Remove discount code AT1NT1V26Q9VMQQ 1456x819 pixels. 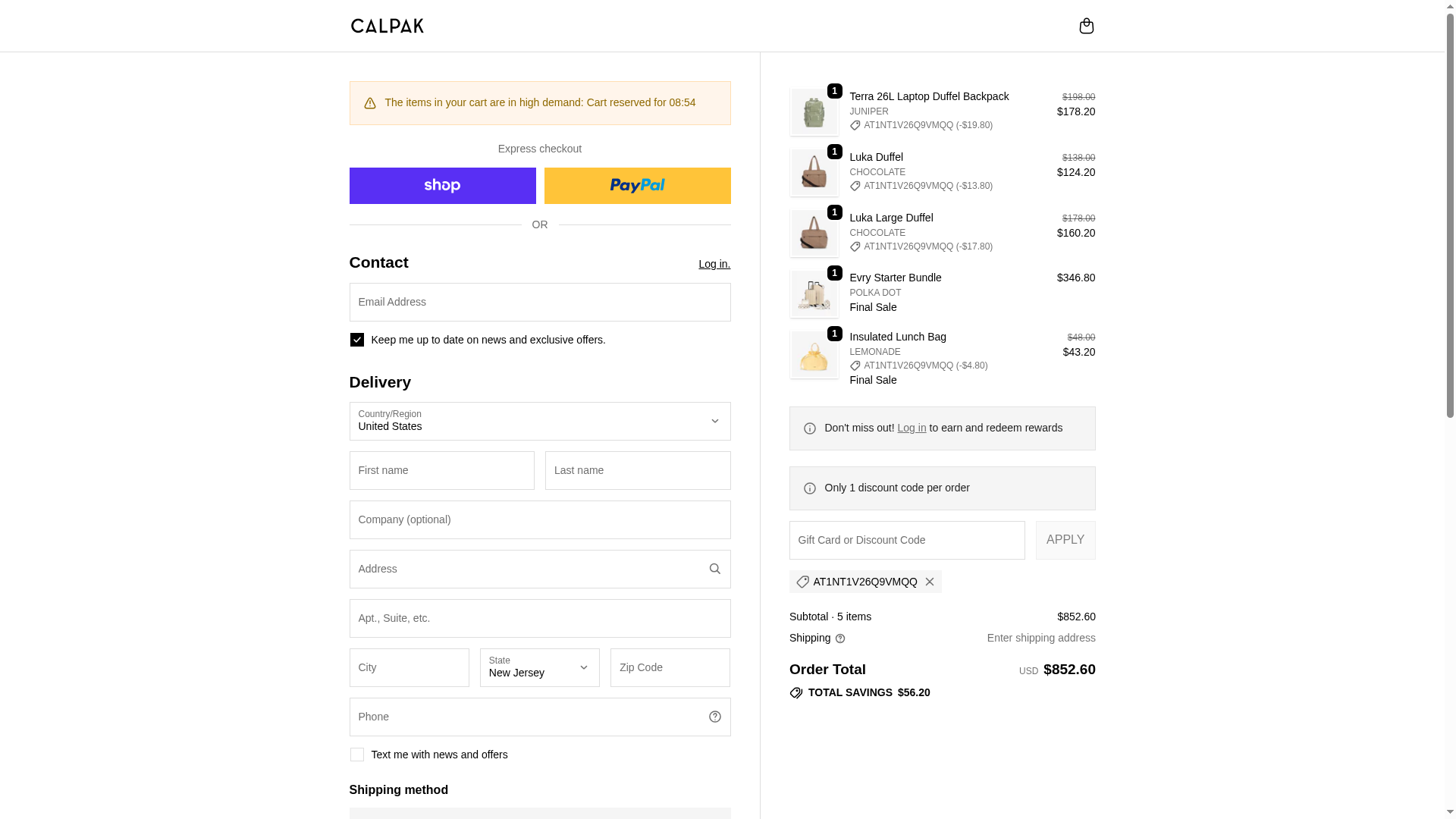click(x=929, y=582)
